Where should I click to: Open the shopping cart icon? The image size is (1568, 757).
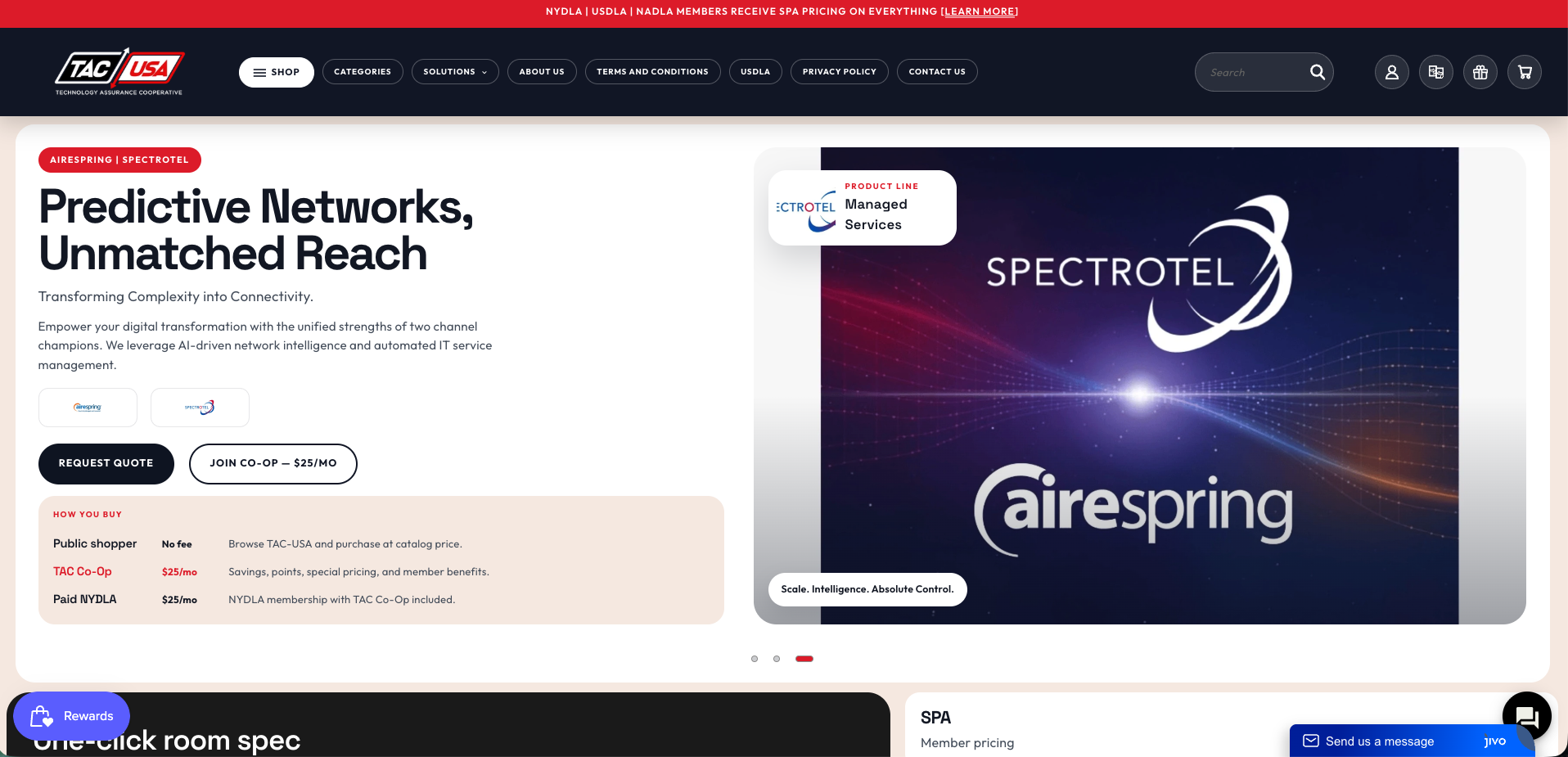[x=1525, y=72]
